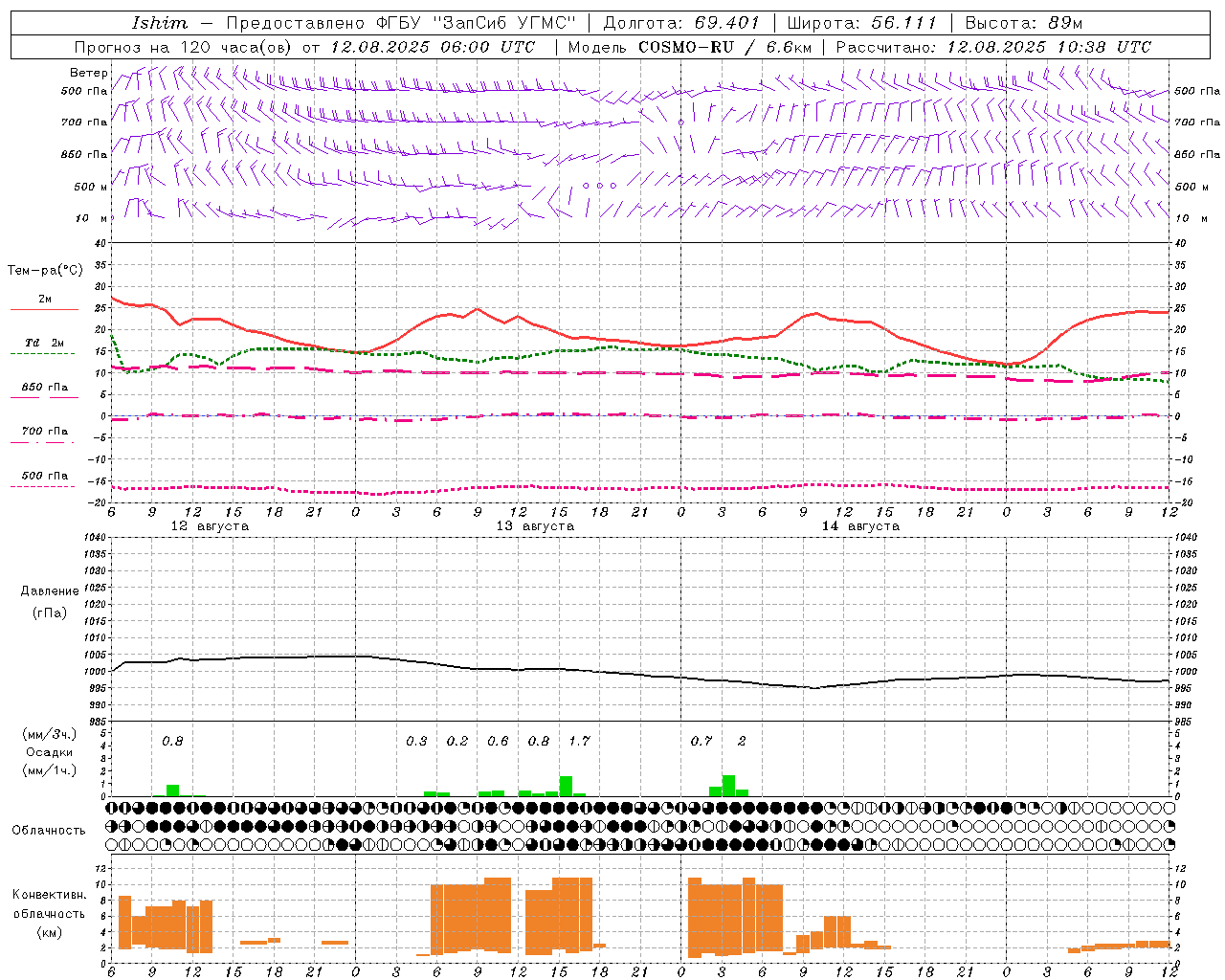1225x980 pixels.
Task: Click the green precipitation bar below "1.7"
Action: pos(566,787)
